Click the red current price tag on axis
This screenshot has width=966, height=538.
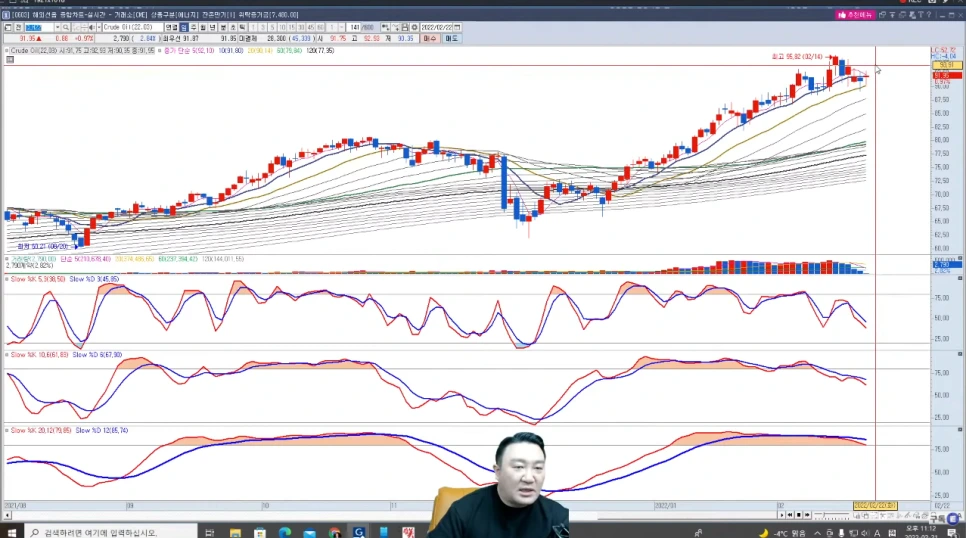pyautogui.click(x=947, y=76)
